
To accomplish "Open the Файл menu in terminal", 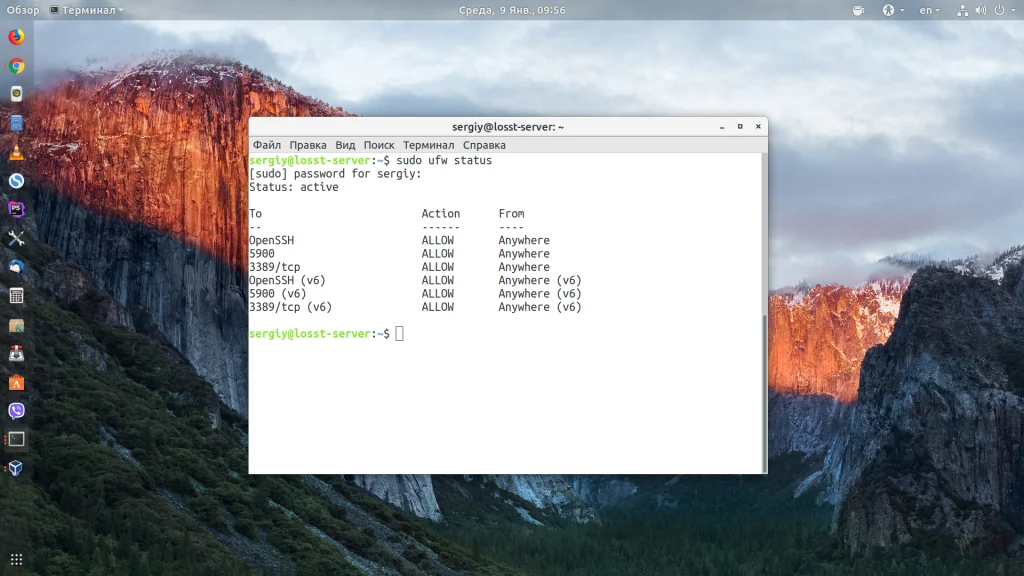I will click(266, 145).
